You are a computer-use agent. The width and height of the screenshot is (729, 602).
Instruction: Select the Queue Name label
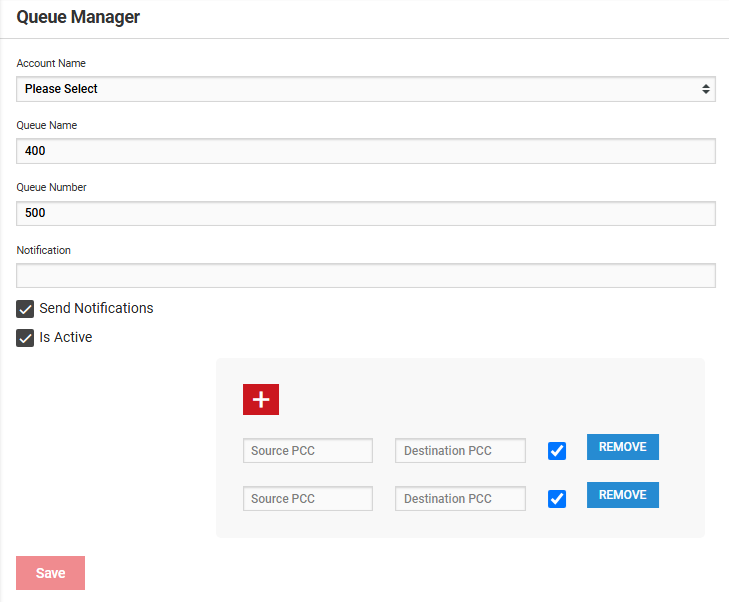click(46, 126)
